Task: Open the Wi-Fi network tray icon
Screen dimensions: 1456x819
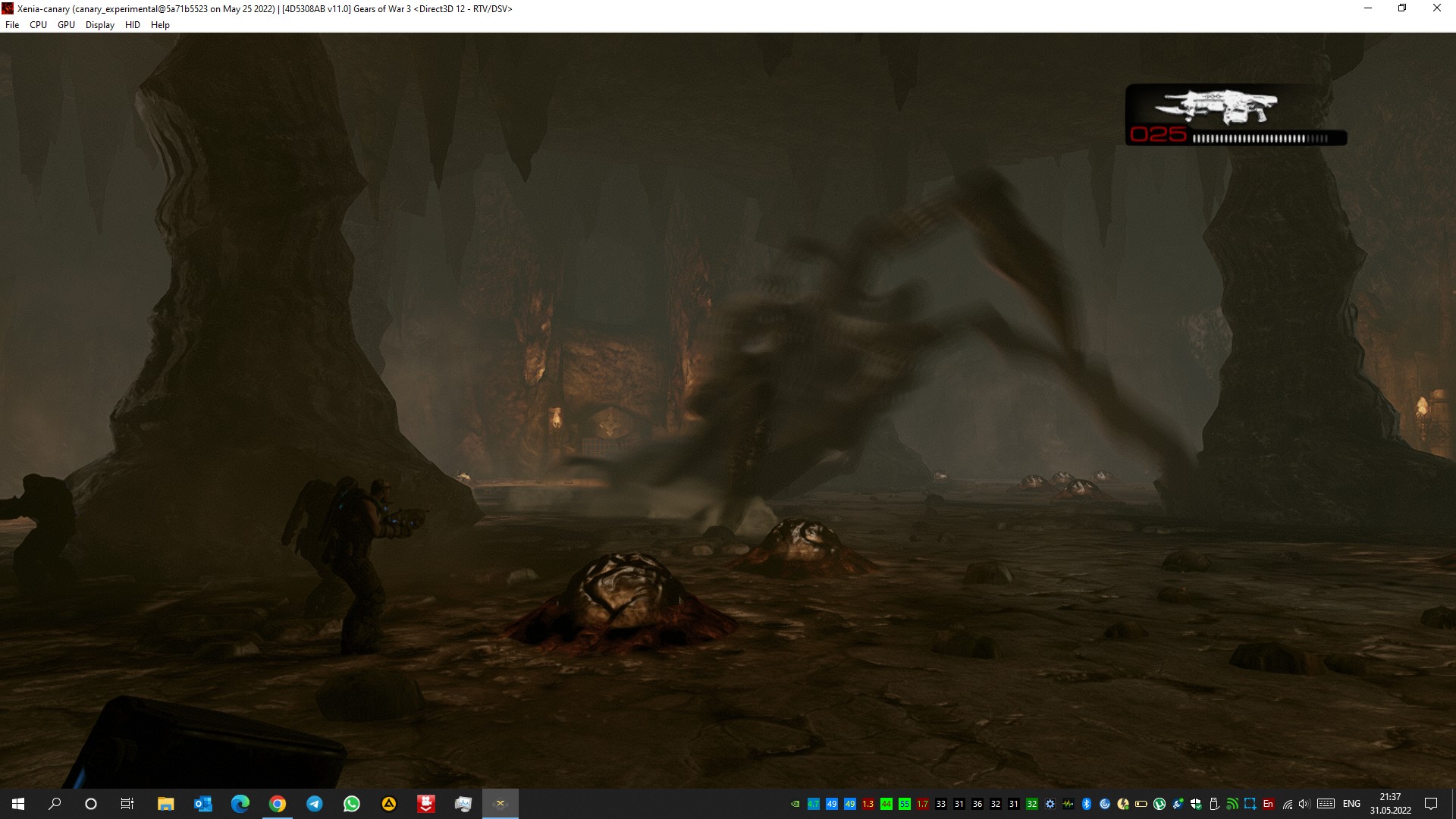Action: [x=1287, y=804]
